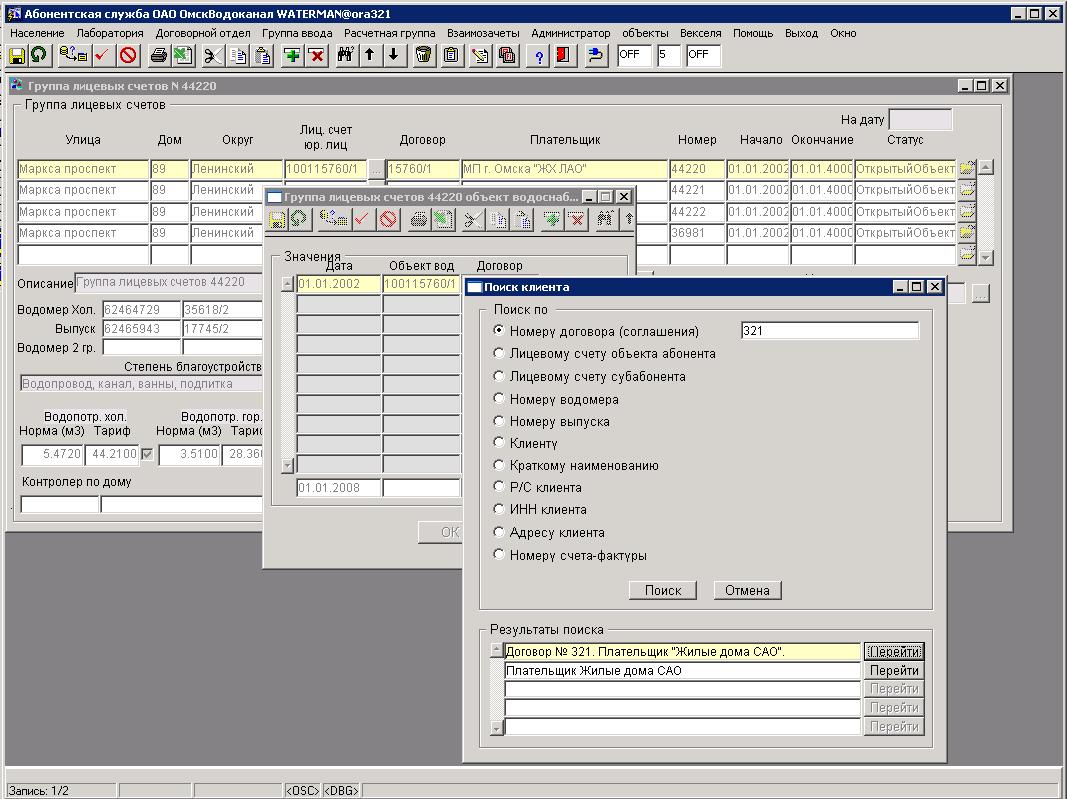Click the red X delete-record icon
This screenshot has height=799, width=1067.
(316, 55)
